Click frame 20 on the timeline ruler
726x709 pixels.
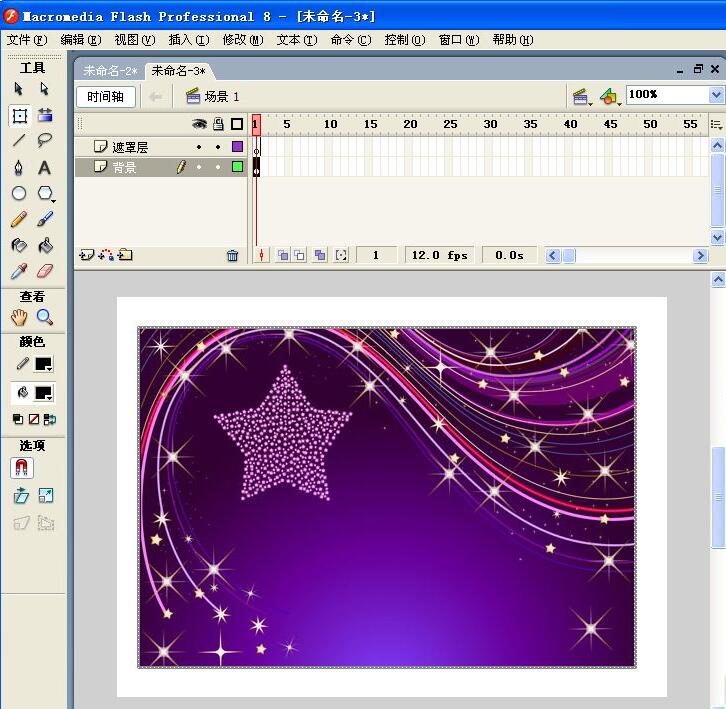click(410, 124)
